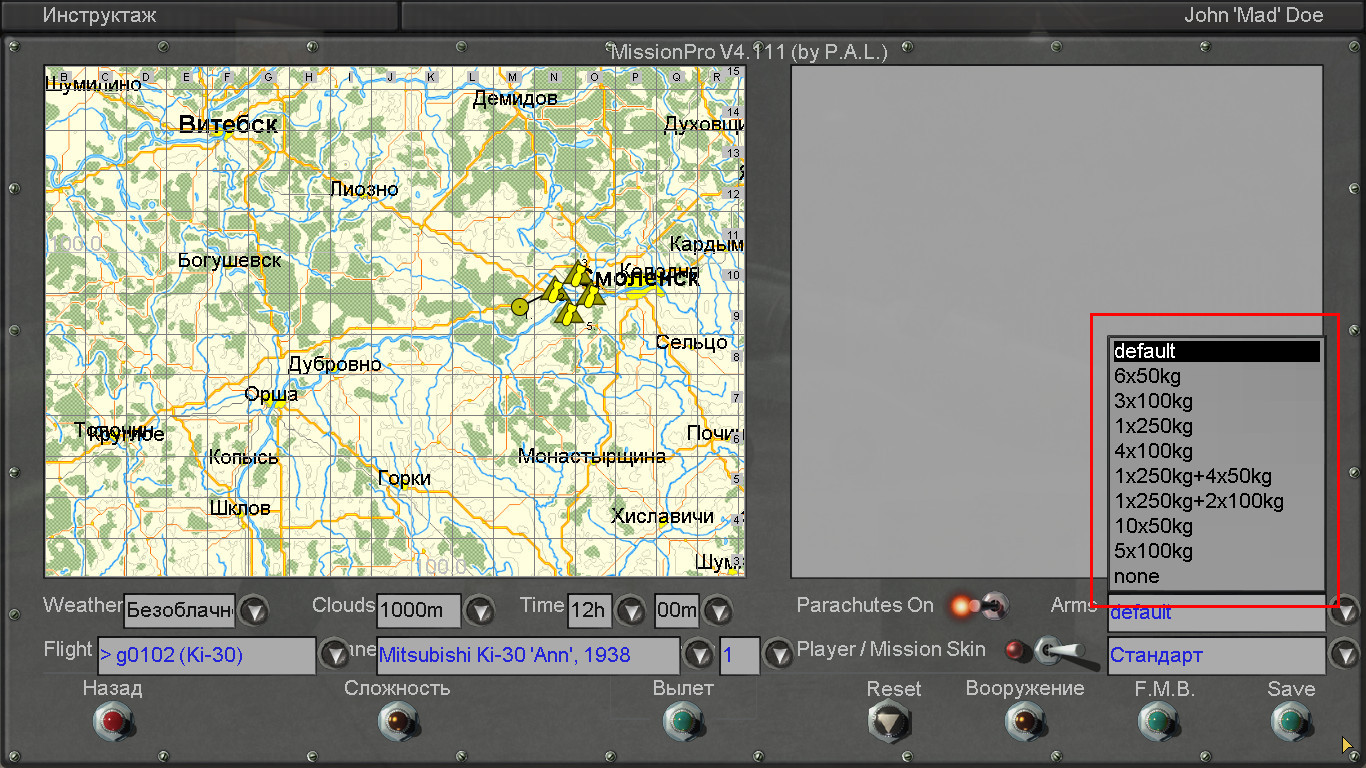Click the g0102 (Ki-30) flight field
Image resolution: width=1366 pixels, height=768 pixels.
click(x=206, y=656)
